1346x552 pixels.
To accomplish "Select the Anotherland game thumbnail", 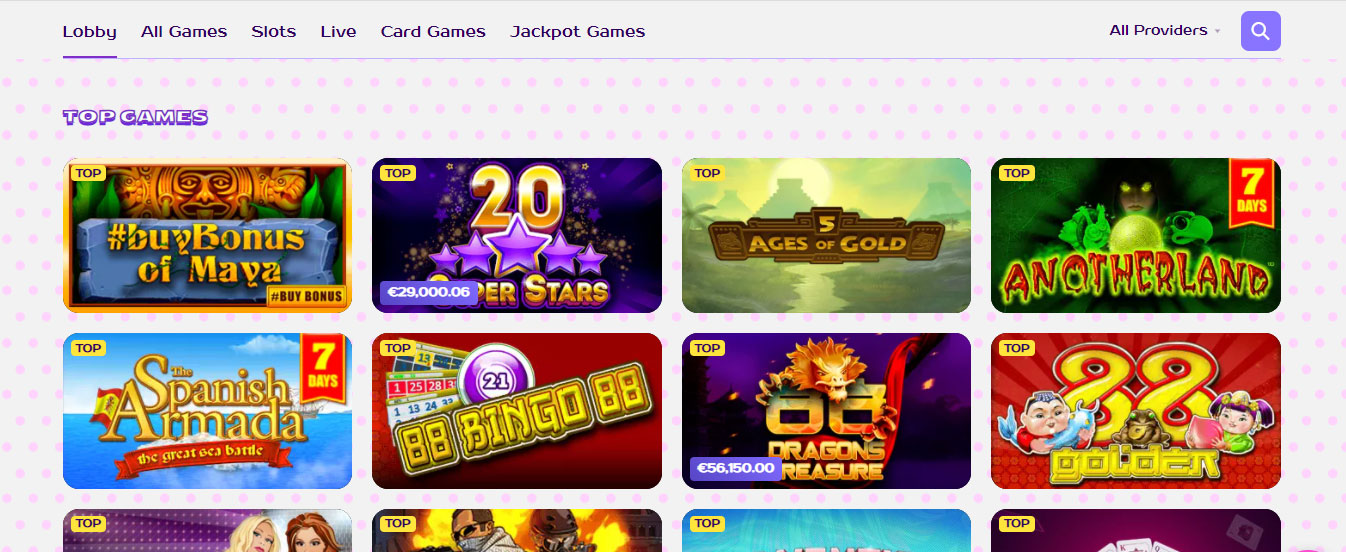I will point(1136,235).
